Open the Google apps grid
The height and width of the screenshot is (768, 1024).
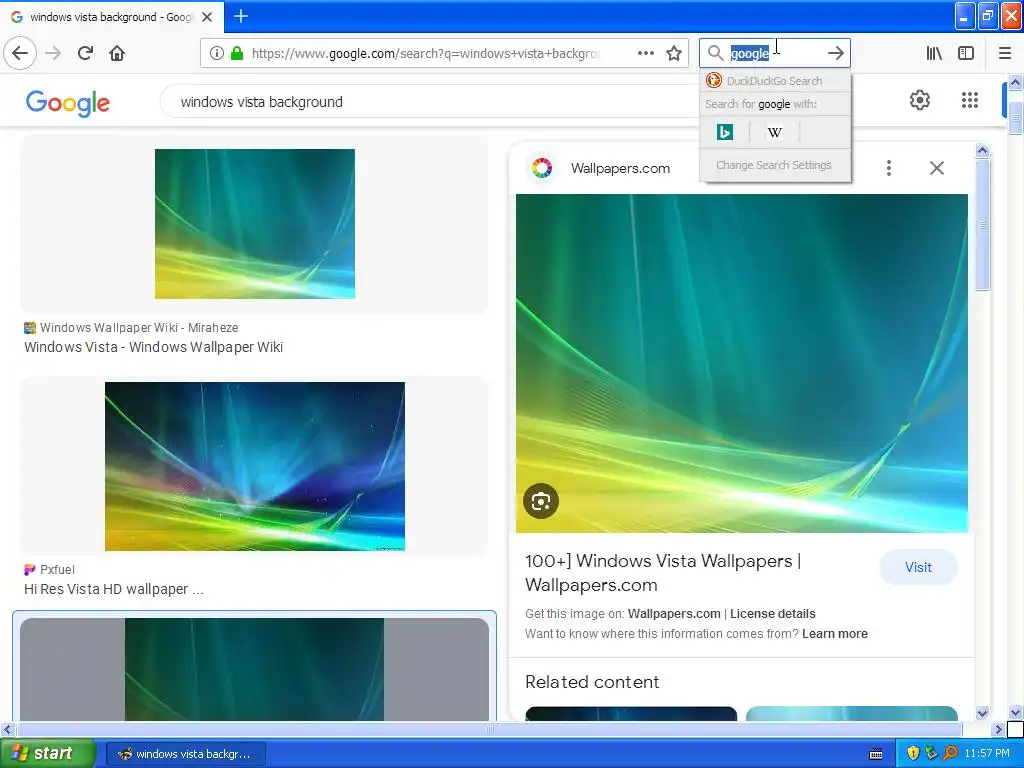click(970, 100)
